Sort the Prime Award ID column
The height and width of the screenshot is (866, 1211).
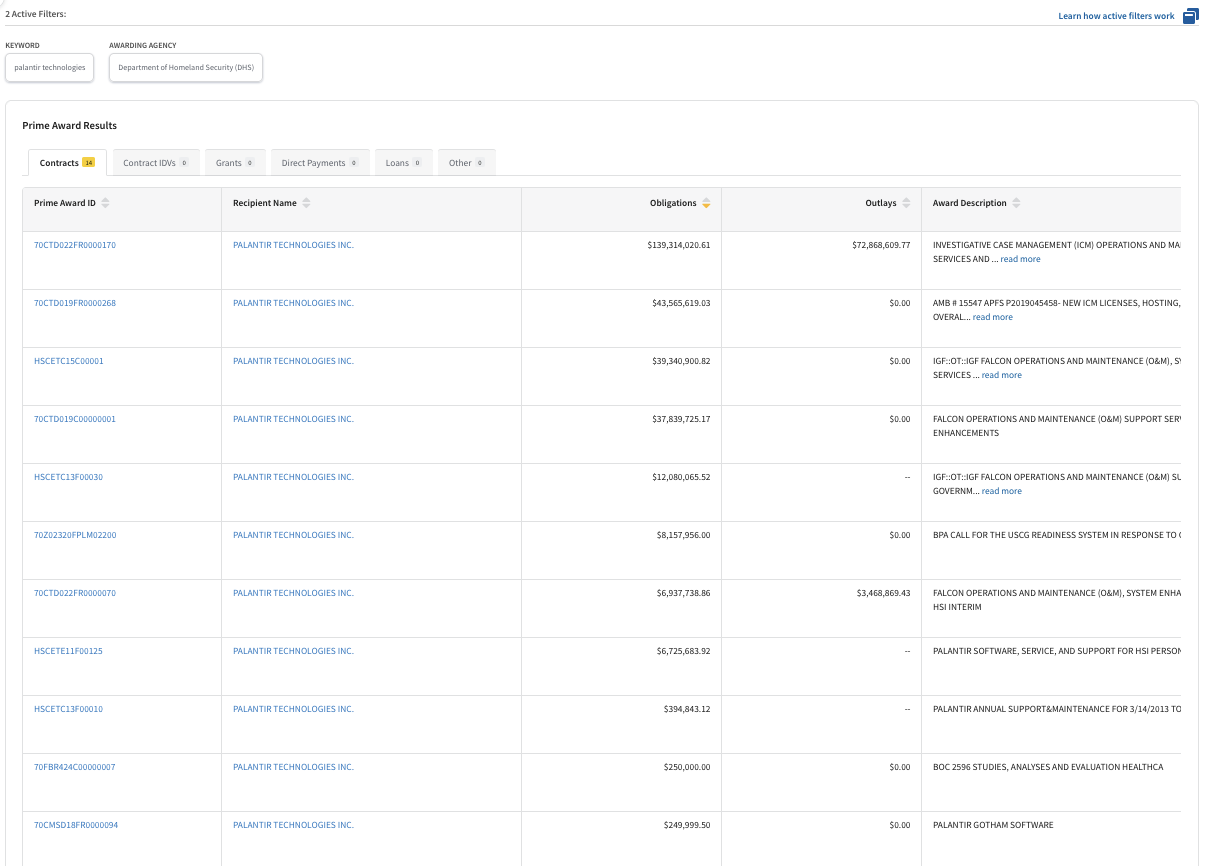(107, 202)
